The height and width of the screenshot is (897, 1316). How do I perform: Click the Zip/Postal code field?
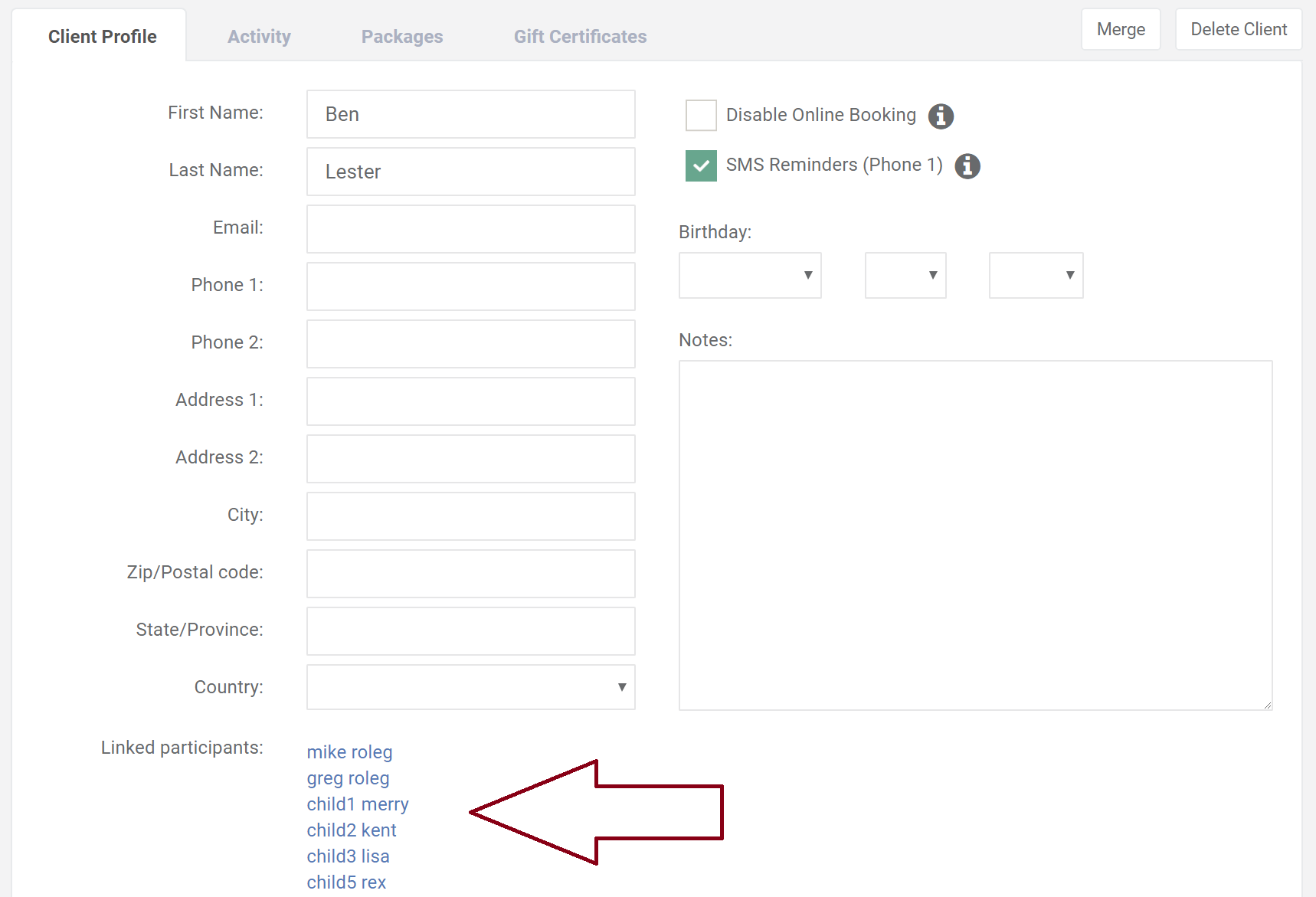point(471,574)
